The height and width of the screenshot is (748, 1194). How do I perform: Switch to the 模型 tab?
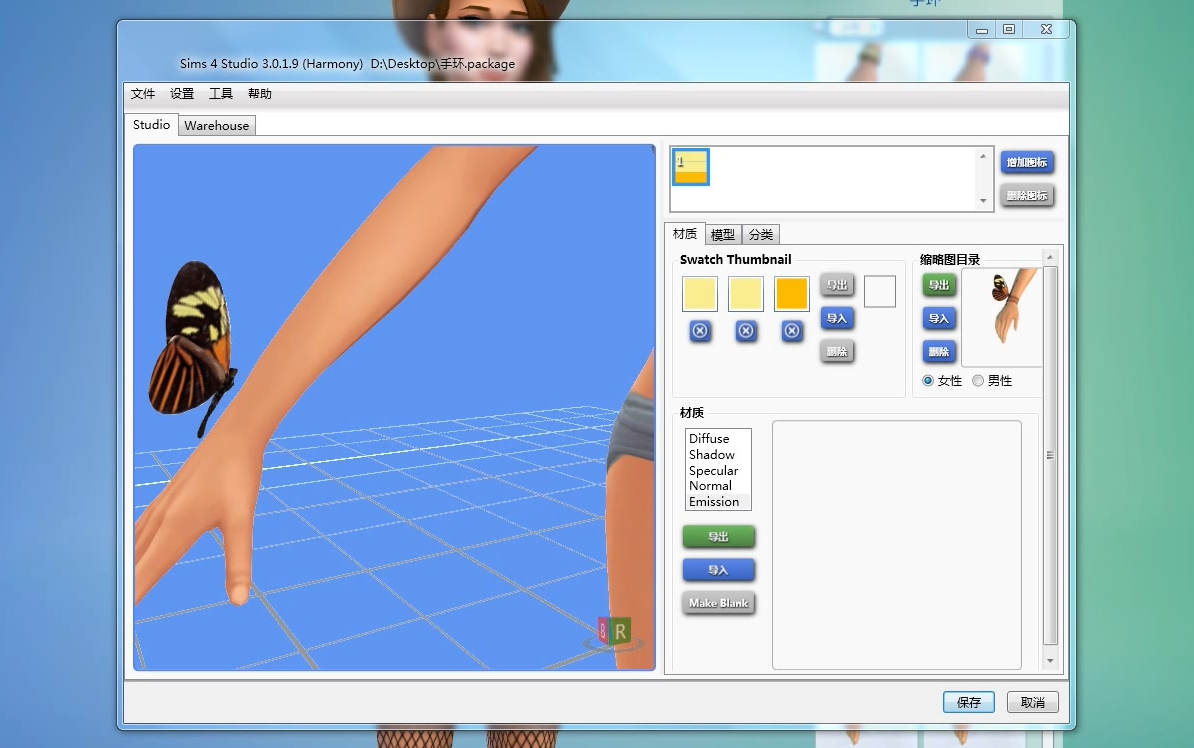(723, 235)
